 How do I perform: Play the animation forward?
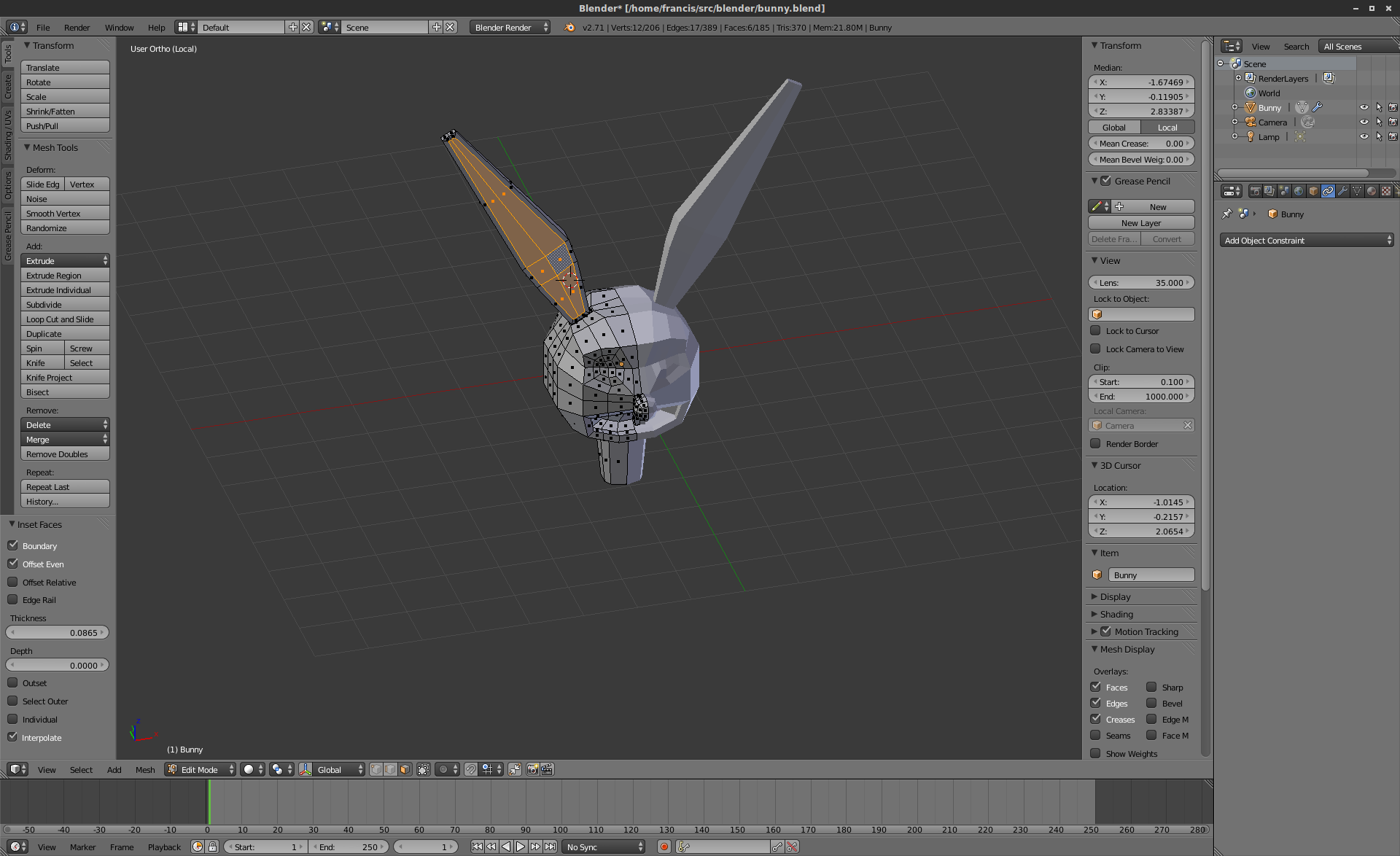click(x=521, y=847)
